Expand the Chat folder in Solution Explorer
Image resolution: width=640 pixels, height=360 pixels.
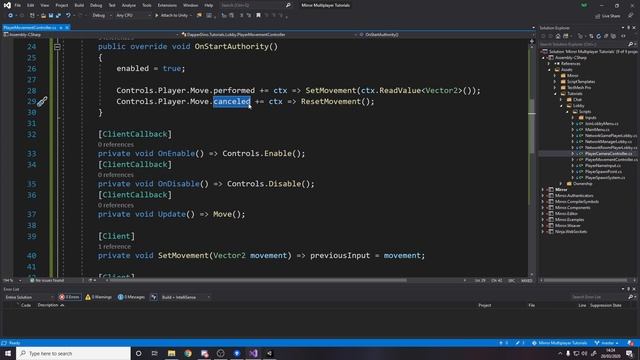coord(561,100)
